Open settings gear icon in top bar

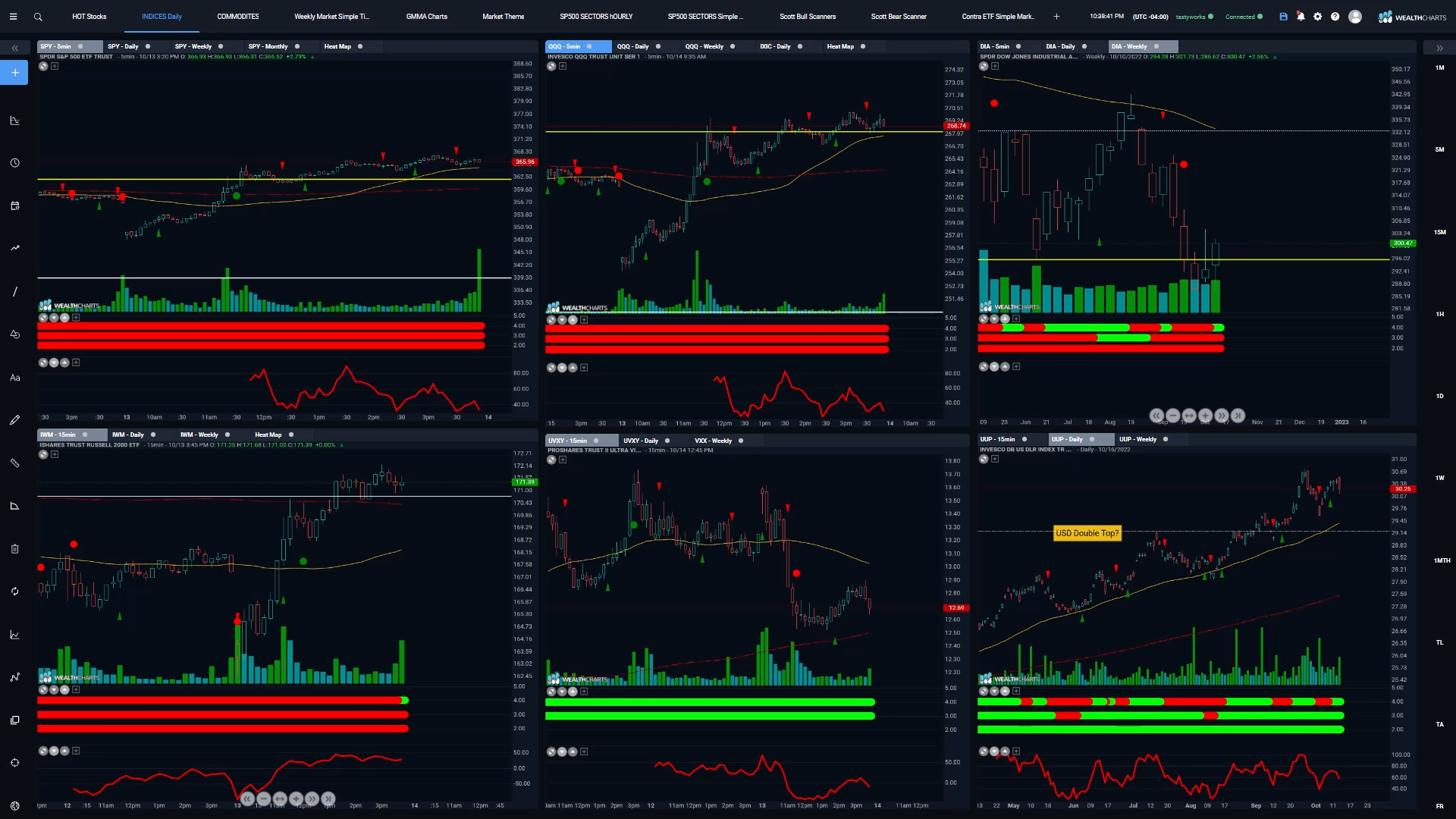point(1317,17)
